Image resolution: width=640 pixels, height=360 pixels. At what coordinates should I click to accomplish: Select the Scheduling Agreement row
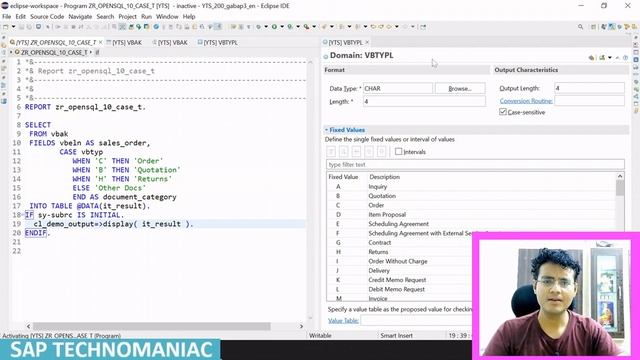click(x=471, y=224)
